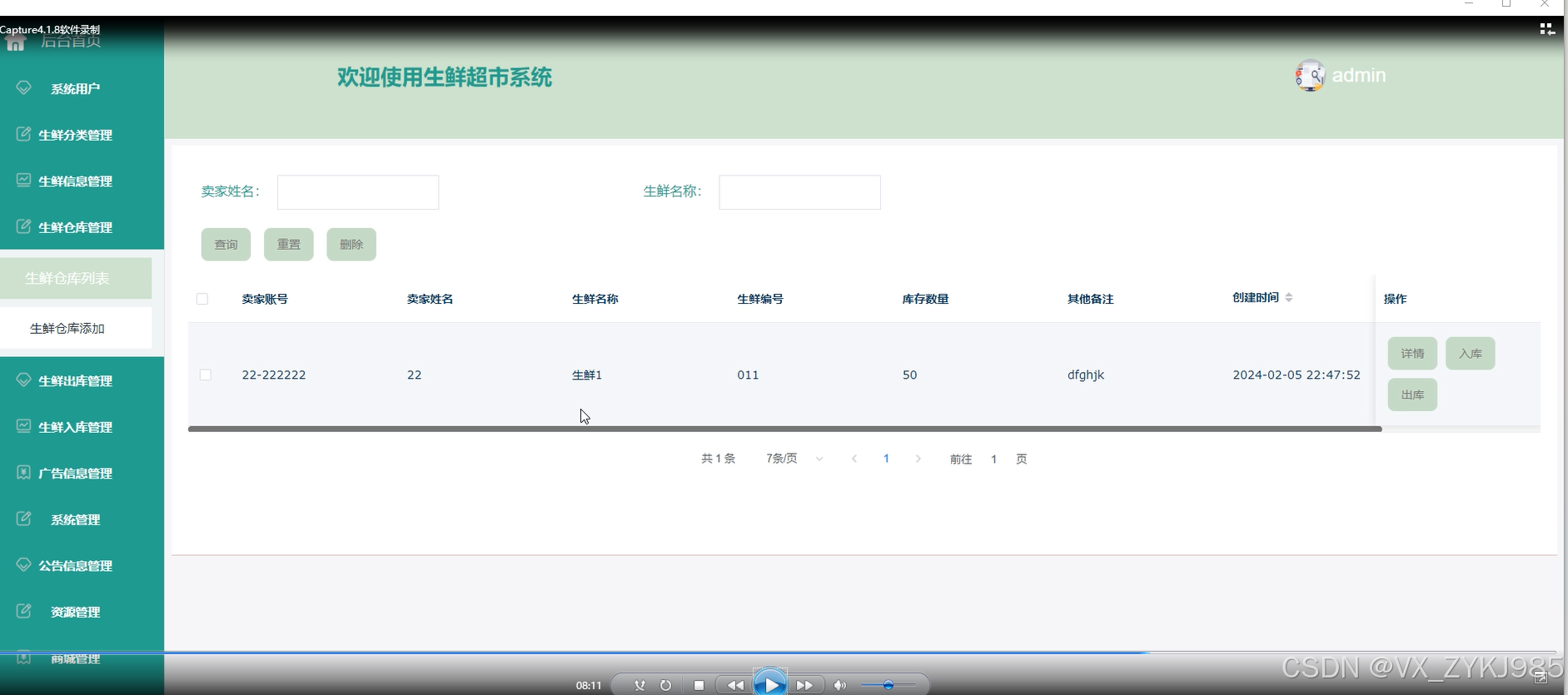
Task: Open the 7条/页 page size dropdown
Action: pos(794,459)
